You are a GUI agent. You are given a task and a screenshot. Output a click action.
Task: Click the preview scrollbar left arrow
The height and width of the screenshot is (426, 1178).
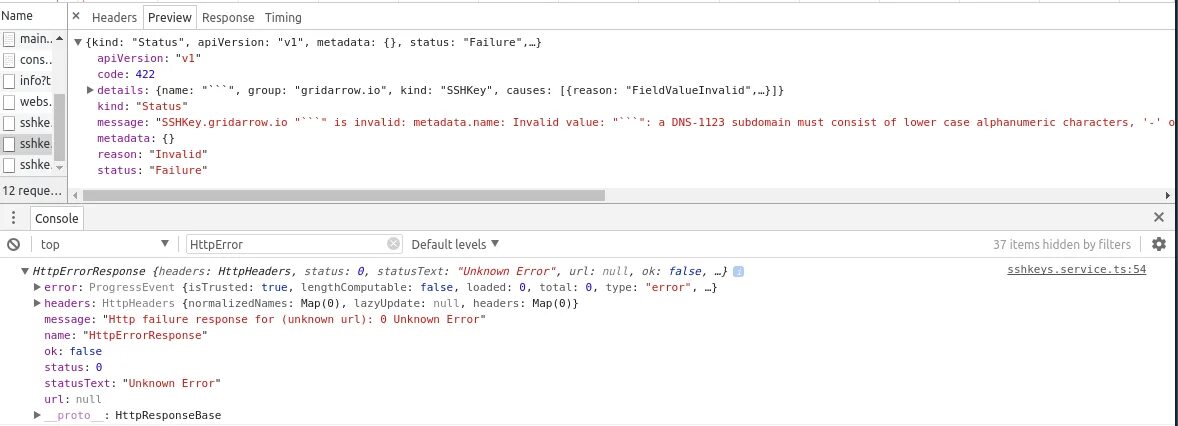[x=74, y=195]
